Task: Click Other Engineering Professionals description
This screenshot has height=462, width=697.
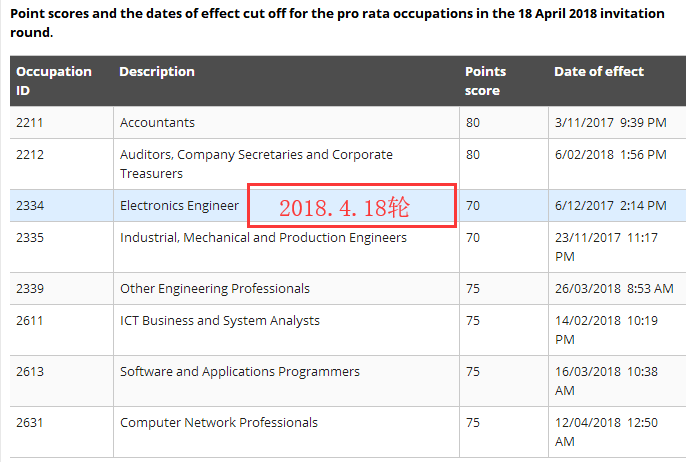Action: pos(215,289)
